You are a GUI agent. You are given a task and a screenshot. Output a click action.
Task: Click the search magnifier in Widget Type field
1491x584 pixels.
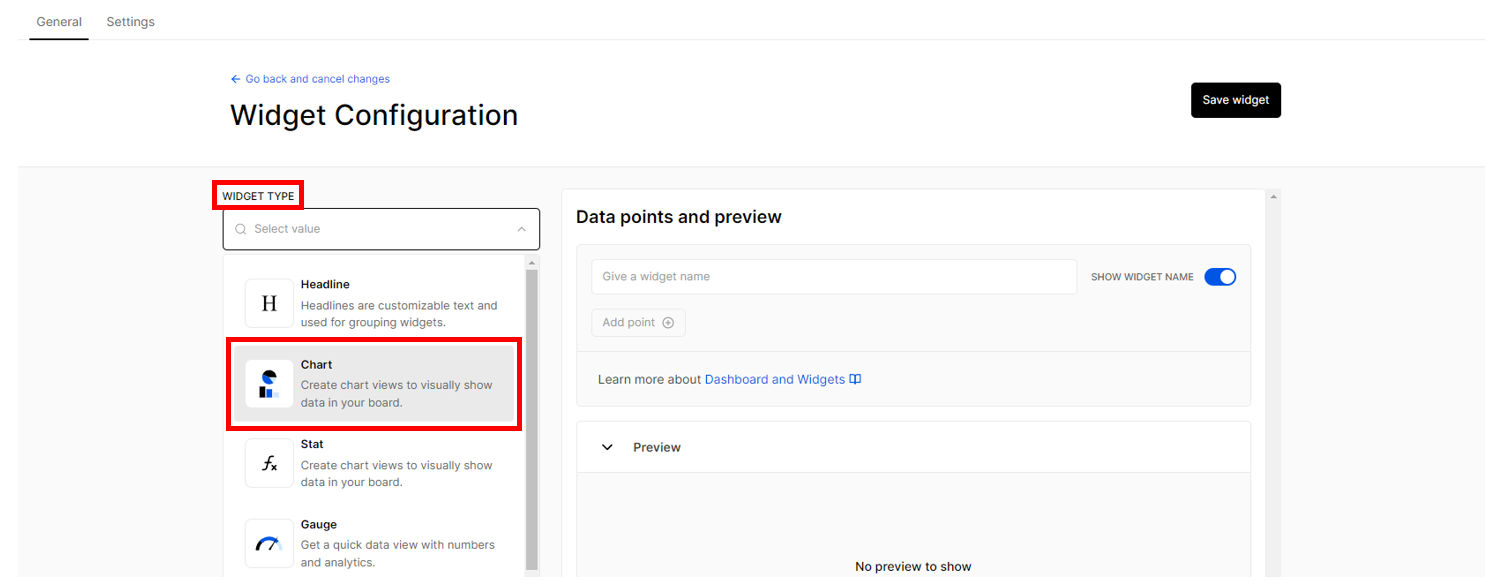[x=241, y=229]
